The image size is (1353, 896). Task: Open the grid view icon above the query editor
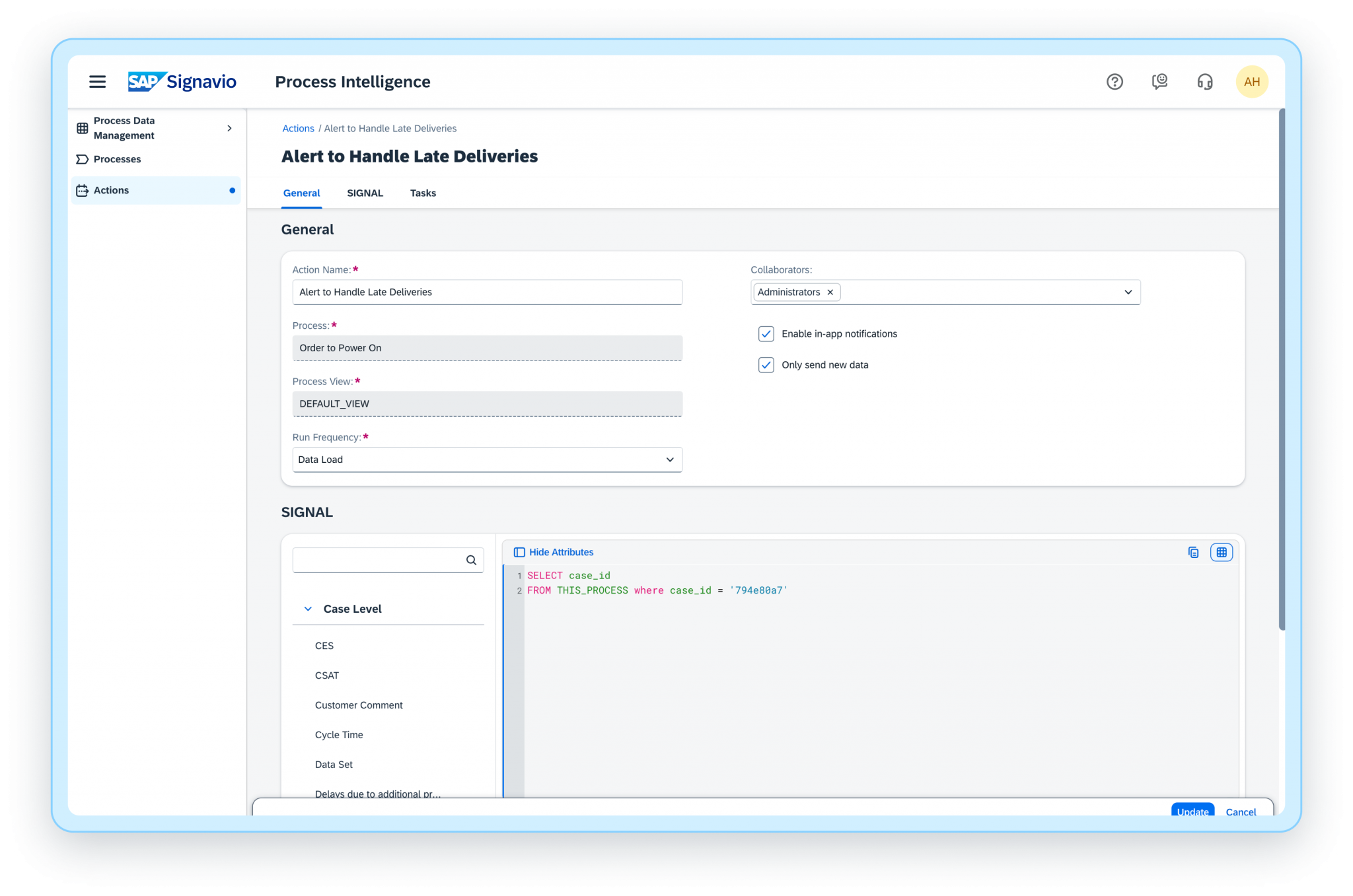[1222, 552]
